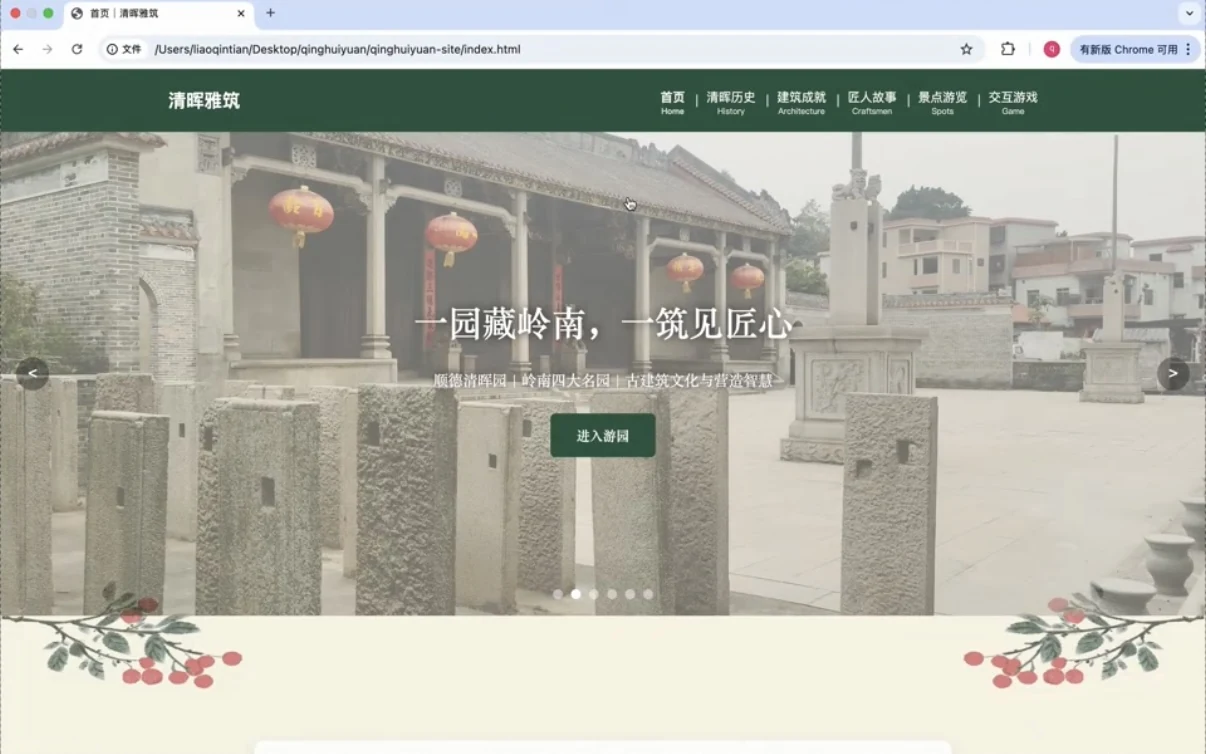Select the second carousel dot
Image resolution: width=1206 pixels, height=754 pixels.
(x=576, y=594)
